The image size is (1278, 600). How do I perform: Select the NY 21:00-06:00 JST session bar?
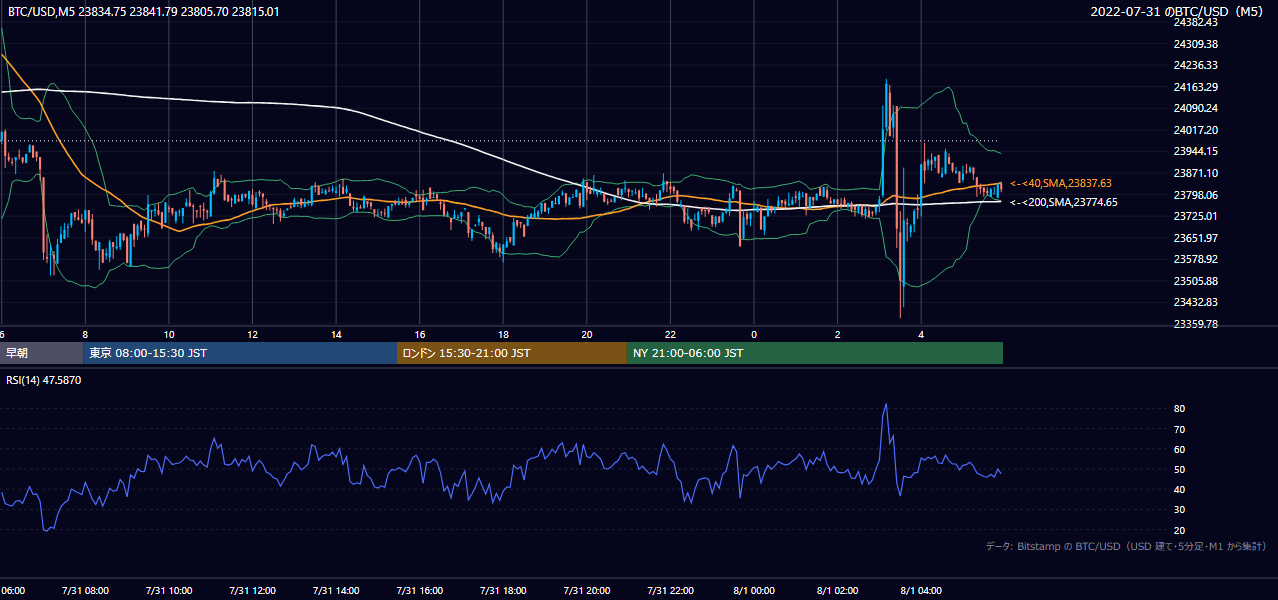(x=815, y=353)
